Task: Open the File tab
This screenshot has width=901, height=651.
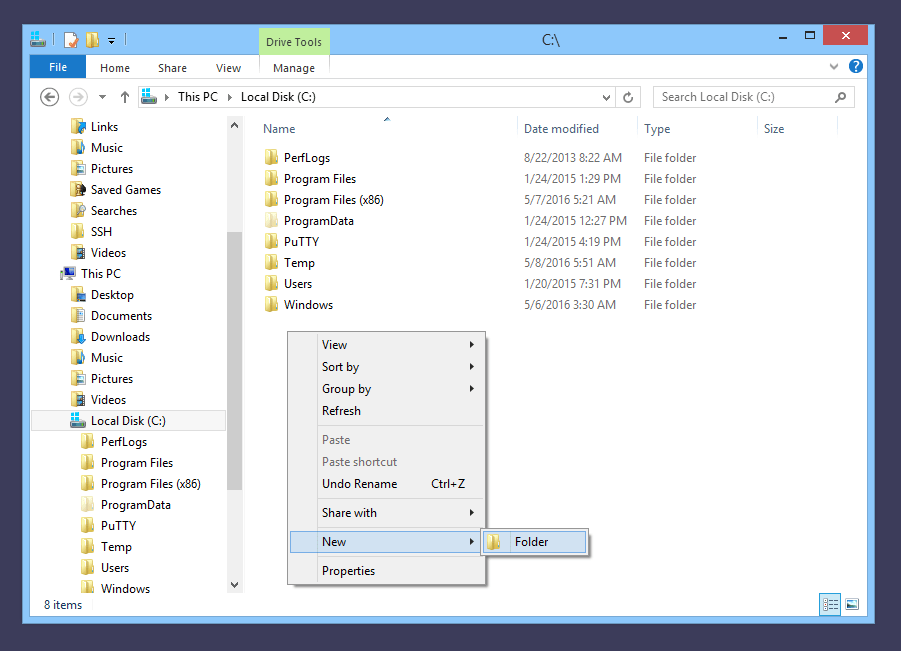Action: [x=58, y=67]
